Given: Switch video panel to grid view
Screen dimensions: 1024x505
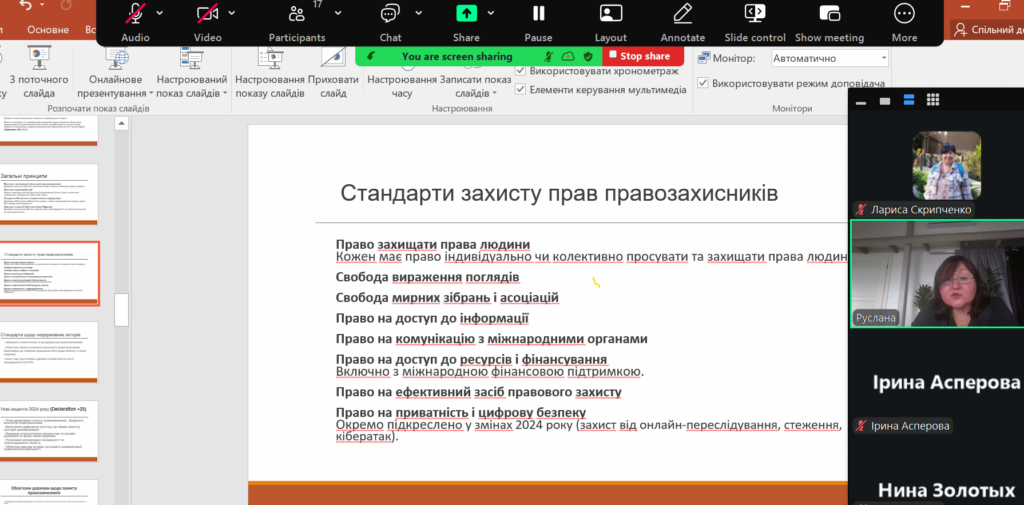Looking at the screenshot, I should click(933, 100).
